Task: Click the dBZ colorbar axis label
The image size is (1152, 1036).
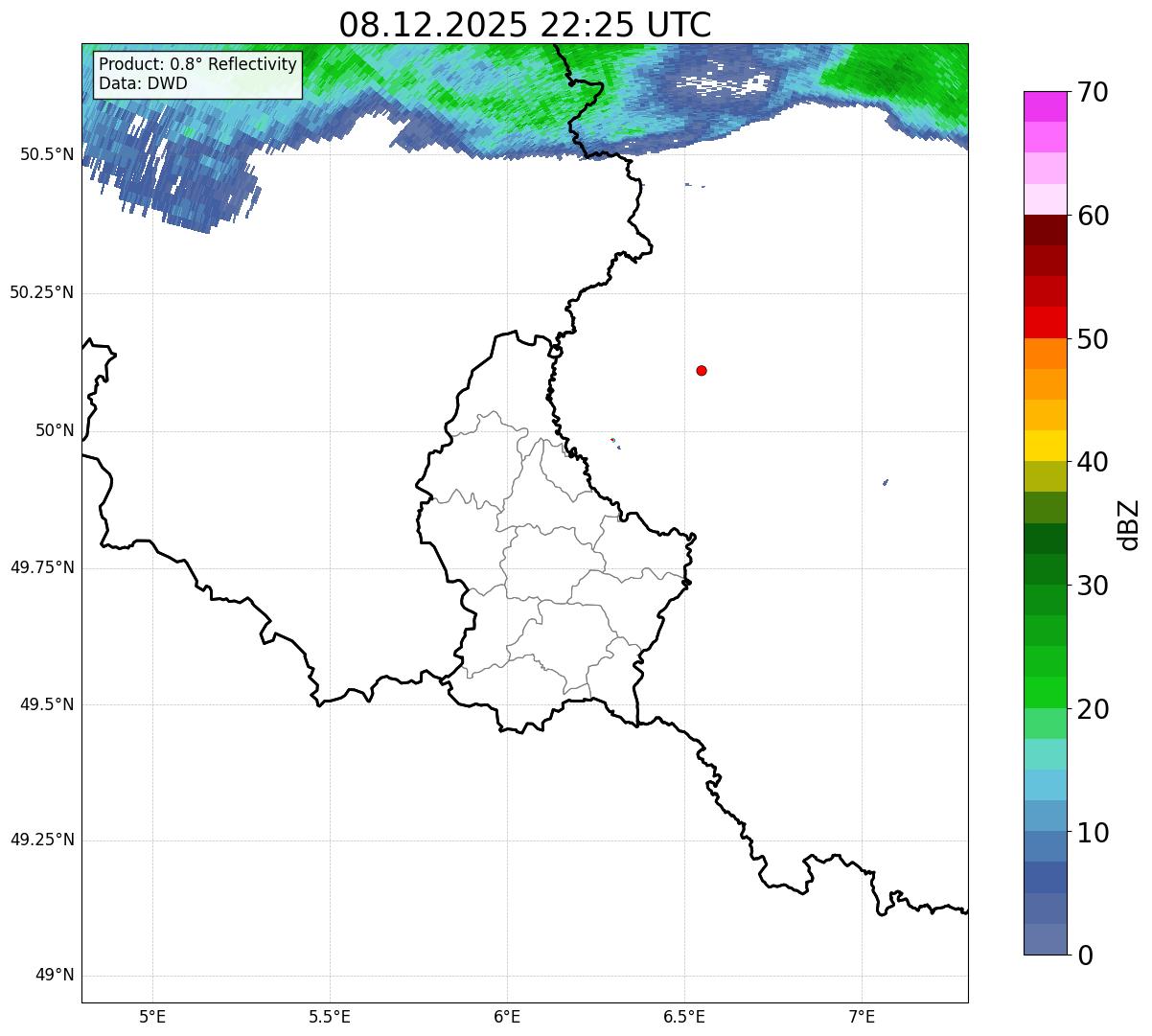Action: tap(1130, 523)
